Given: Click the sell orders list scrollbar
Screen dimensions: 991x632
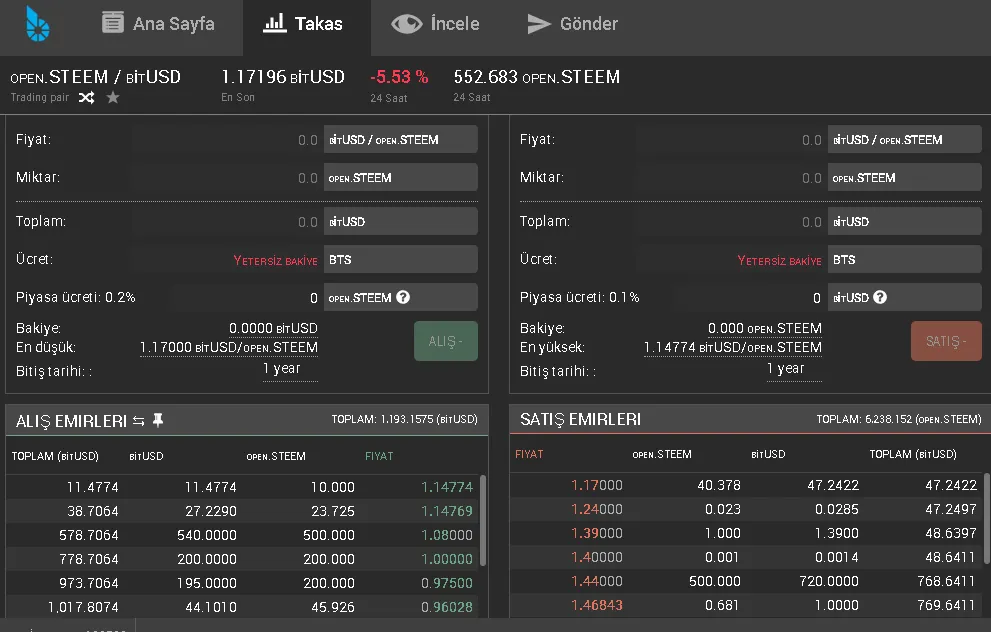Looking at the screenshot, I should click(x=987, y=518).
